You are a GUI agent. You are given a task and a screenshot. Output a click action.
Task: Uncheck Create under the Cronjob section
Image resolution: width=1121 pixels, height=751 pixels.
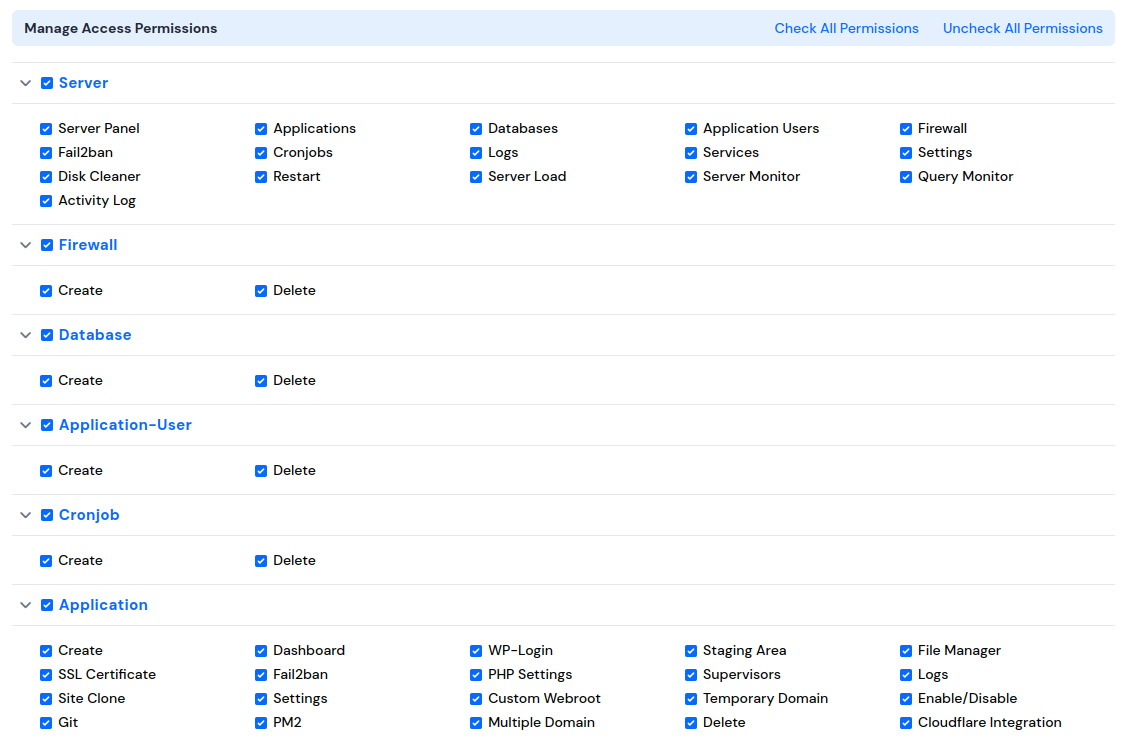pyautogui.click(x=46, y=561)
